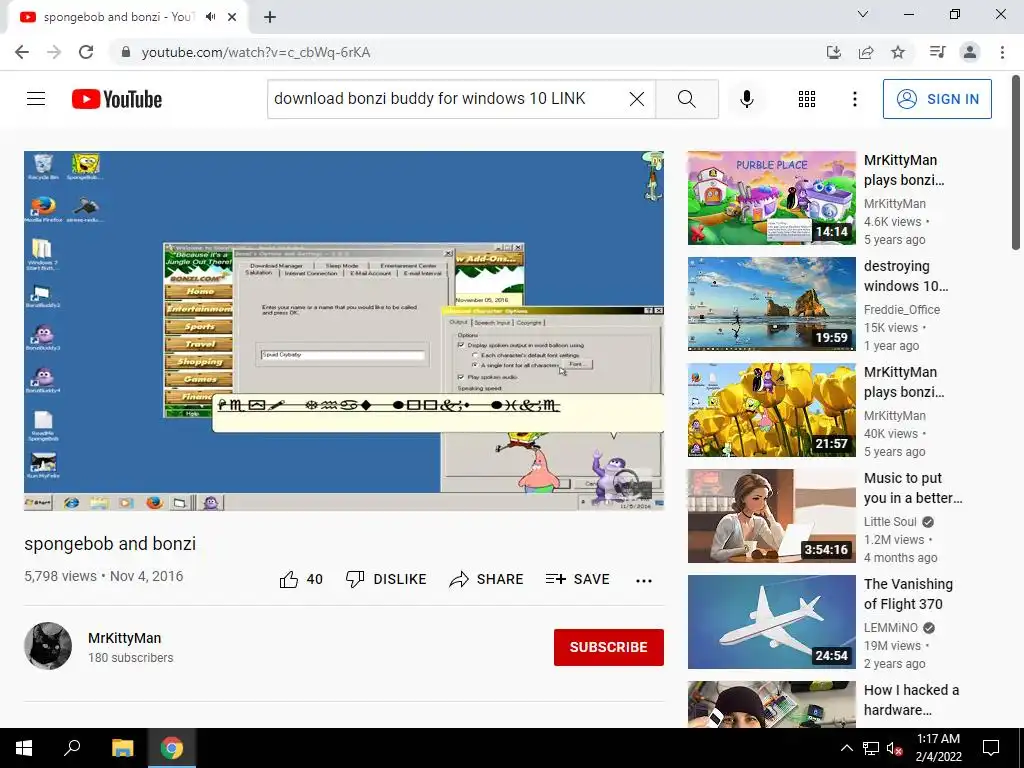1024x768 pixels.
Task: Open 'How I hacked a hardware…' title
Action: 912,700
